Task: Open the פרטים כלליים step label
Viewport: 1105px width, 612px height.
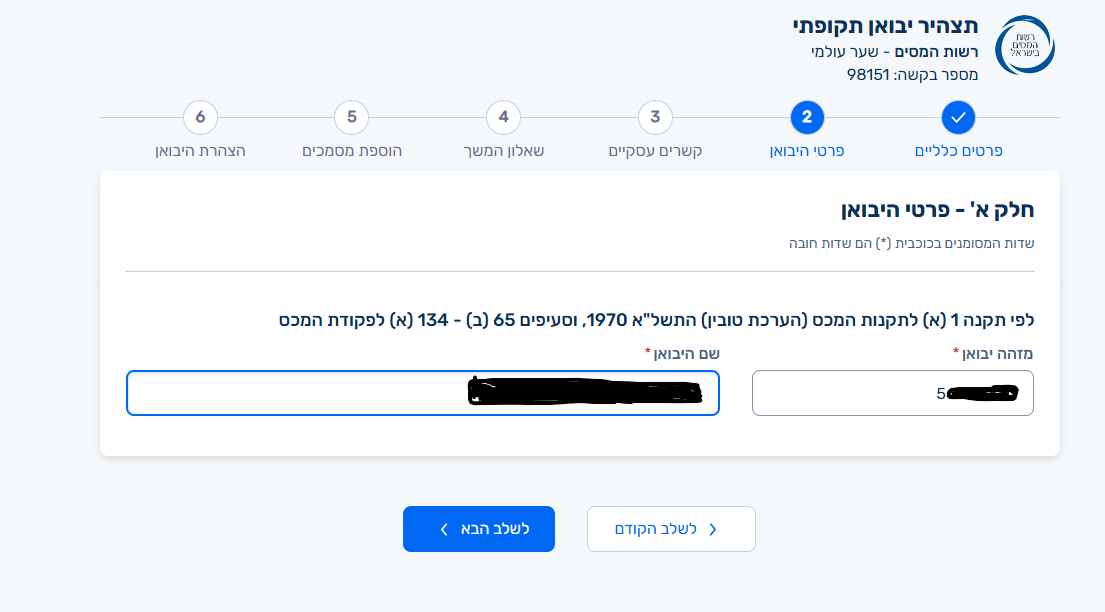Action: click(x=958, y=151)
